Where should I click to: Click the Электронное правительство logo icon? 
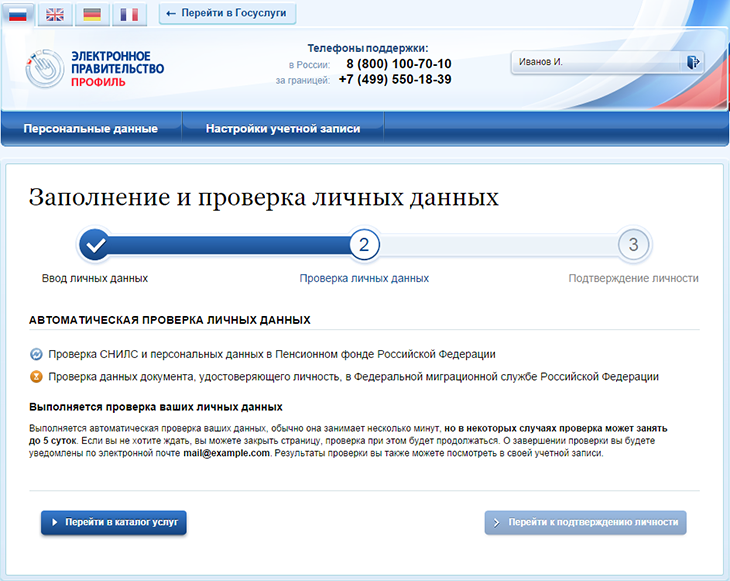tap(44, 69)
